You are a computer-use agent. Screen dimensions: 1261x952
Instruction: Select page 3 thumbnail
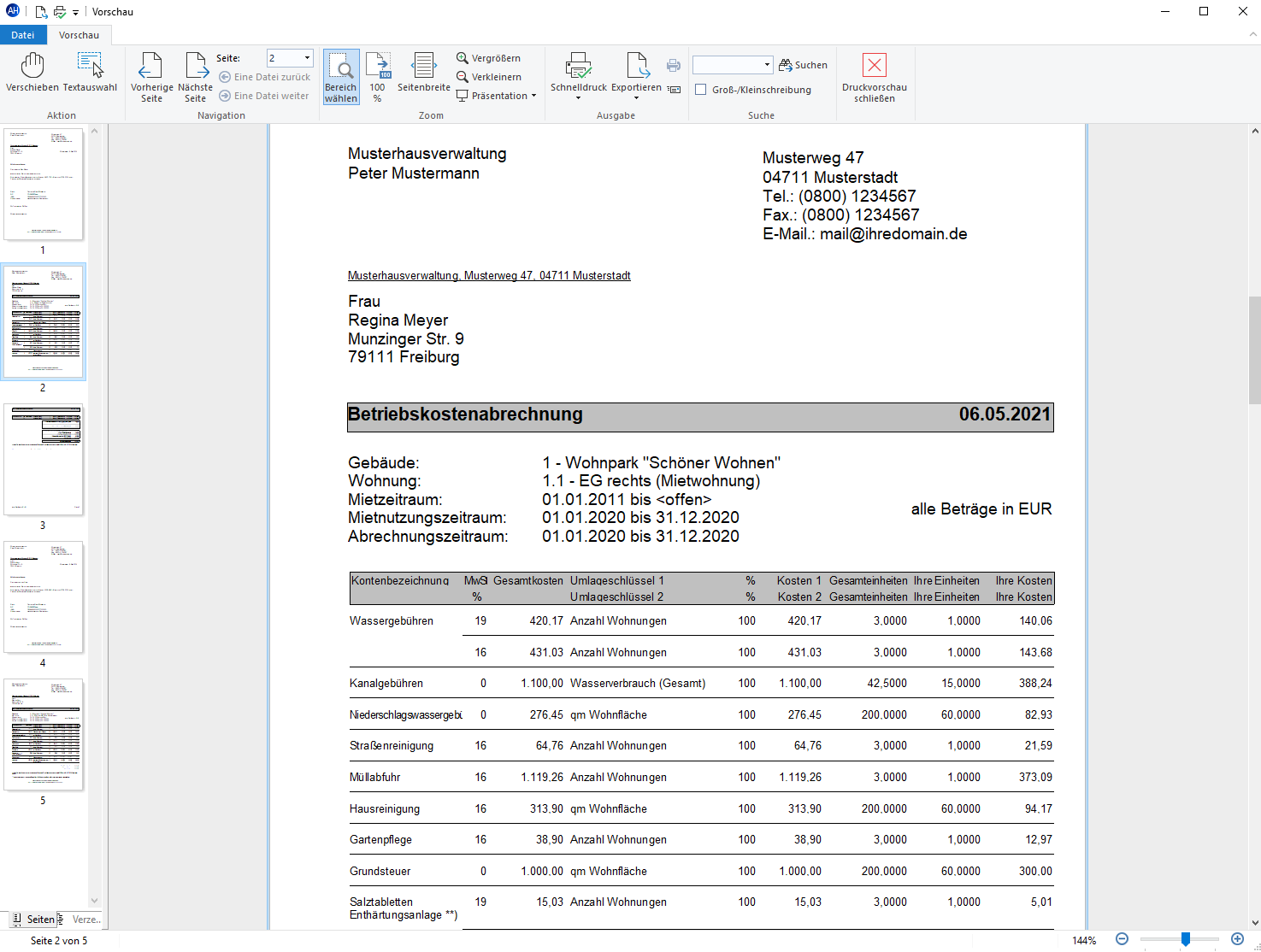(43, 460)
